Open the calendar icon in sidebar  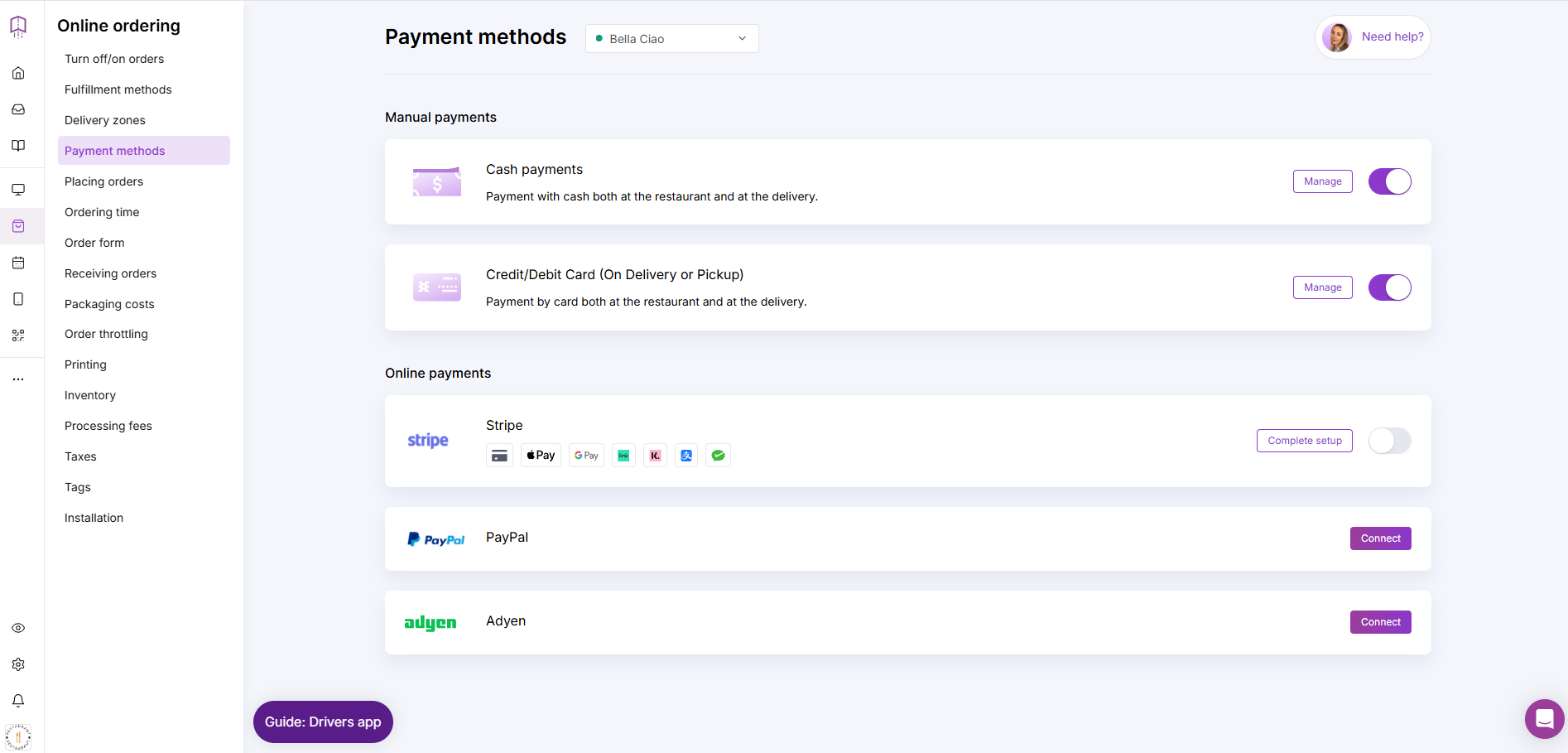click(x=18, y=263)
